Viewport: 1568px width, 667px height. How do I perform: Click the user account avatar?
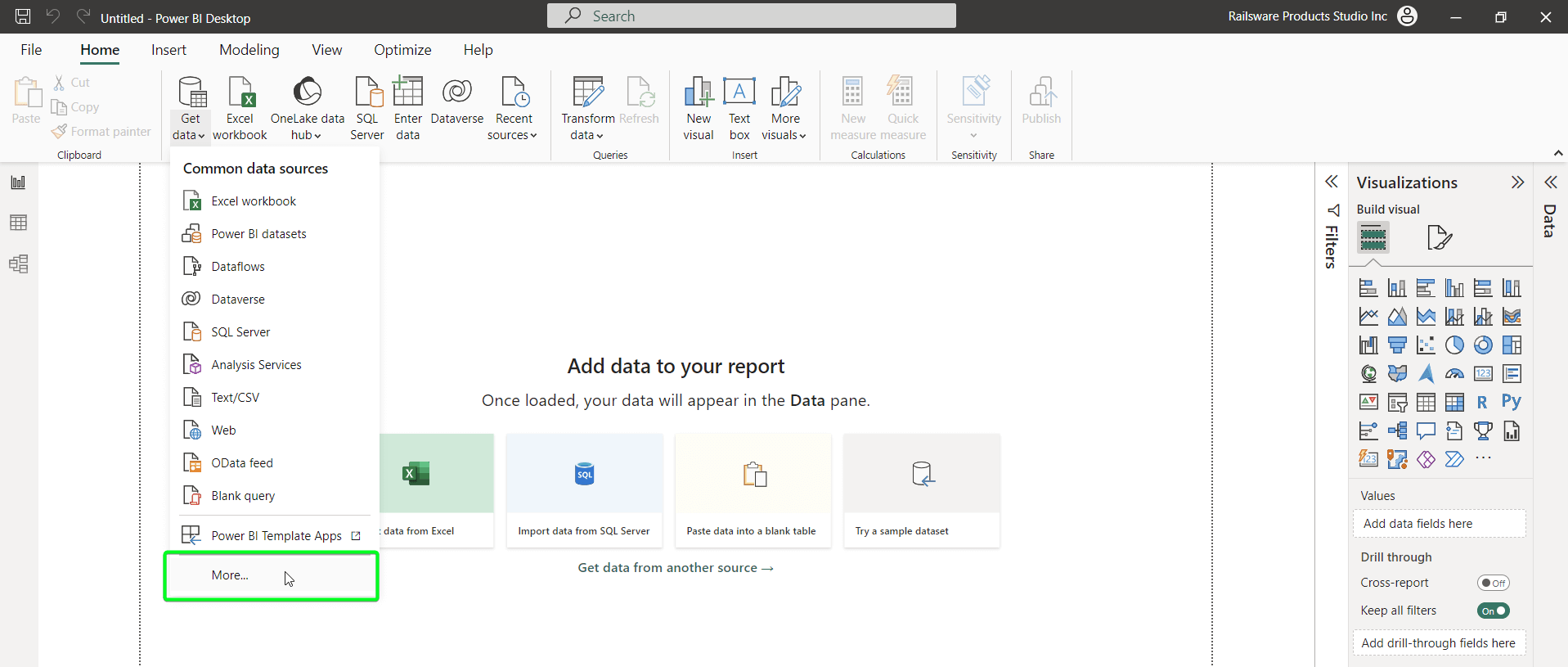(1407, 16)
